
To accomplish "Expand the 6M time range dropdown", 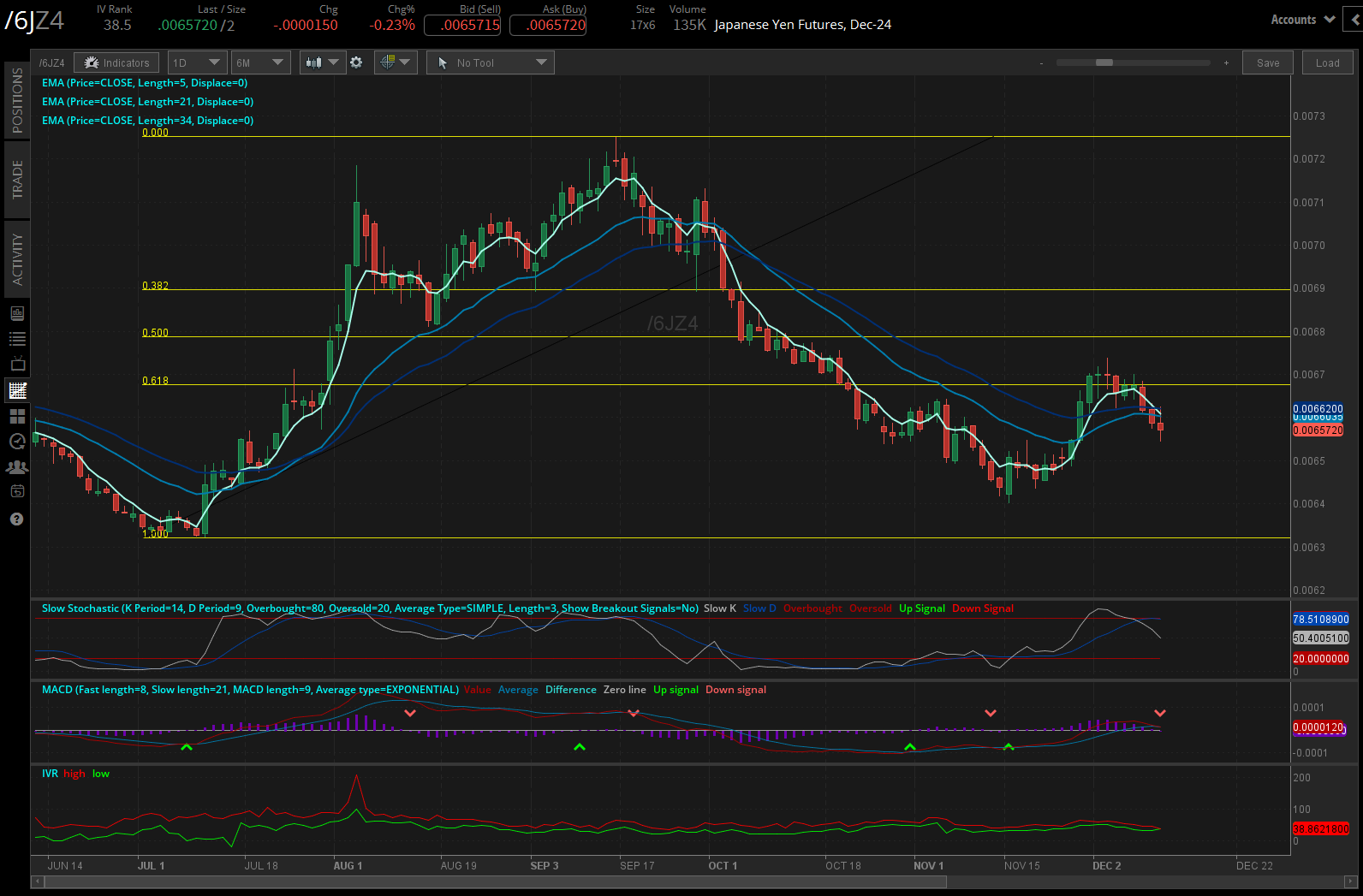I will (260, 62).
